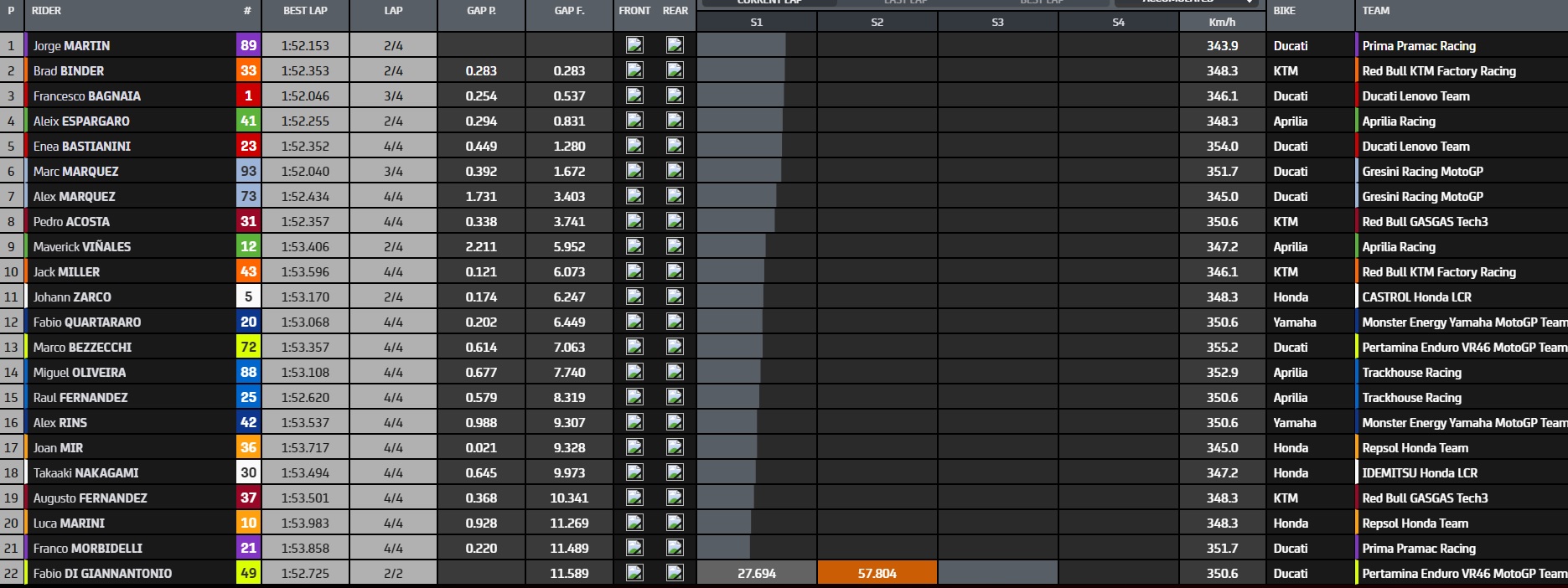Click best lap time 1:52.040
Image resolution: width=1568 pixels, height=588 pixels.
point(305,171)
